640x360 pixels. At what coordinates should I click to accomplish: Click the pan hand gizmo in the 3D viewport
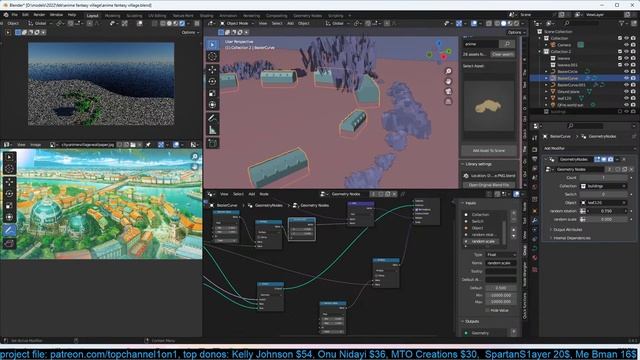click(448, 81)
